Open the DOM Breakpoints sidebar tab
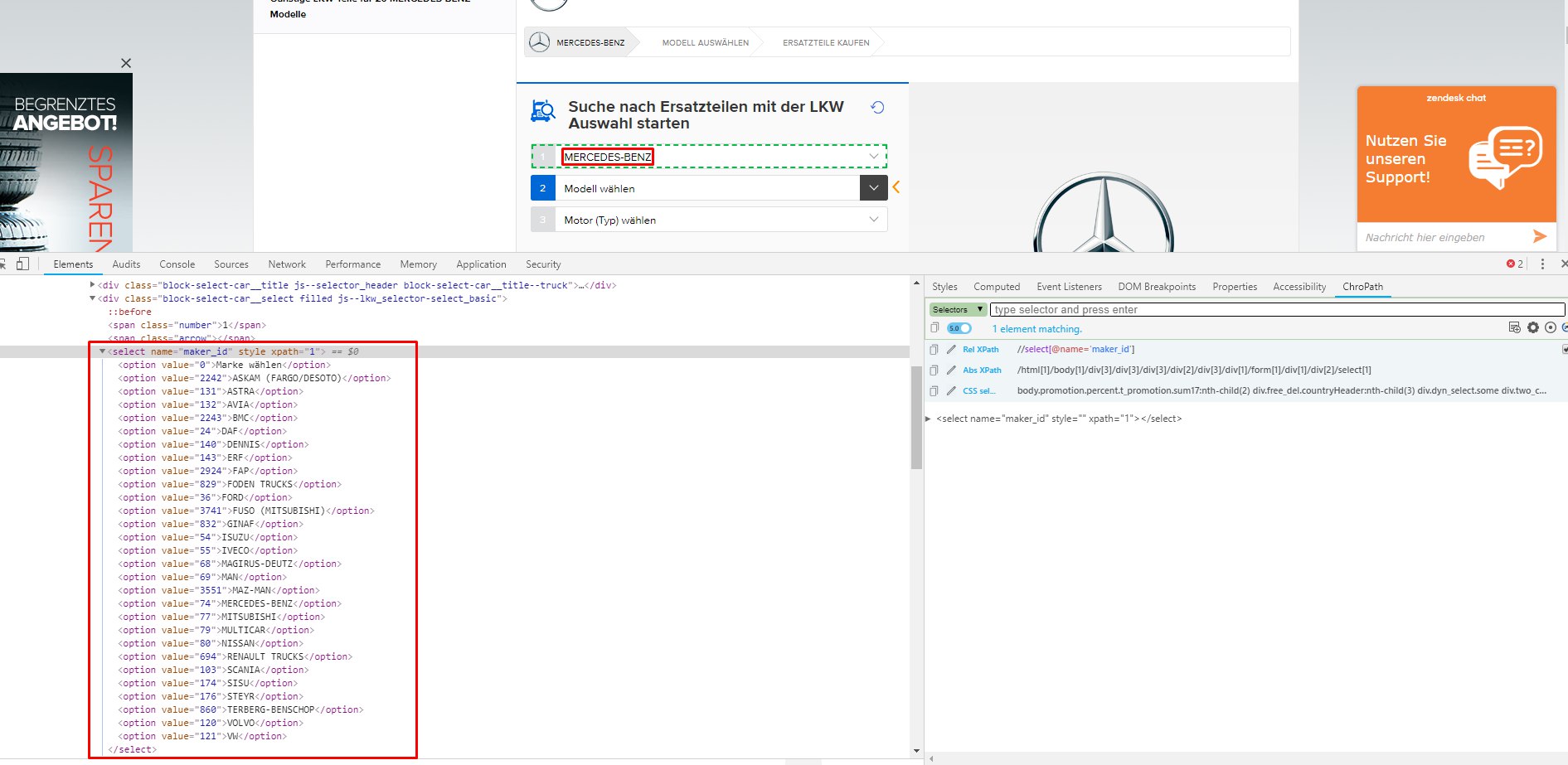Screen dimensions: 1568x765 [x=1157, y=287]
